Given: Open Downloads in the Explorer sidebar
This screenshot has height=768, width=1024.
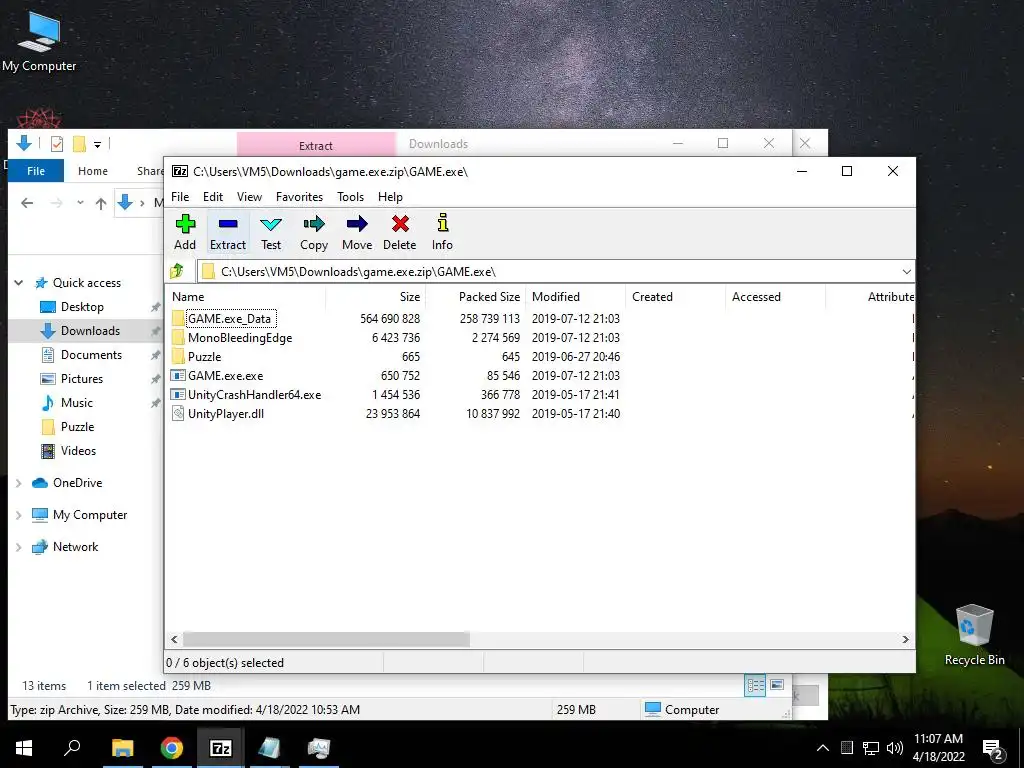Looking at the screenshot, I should click(90, 331).
